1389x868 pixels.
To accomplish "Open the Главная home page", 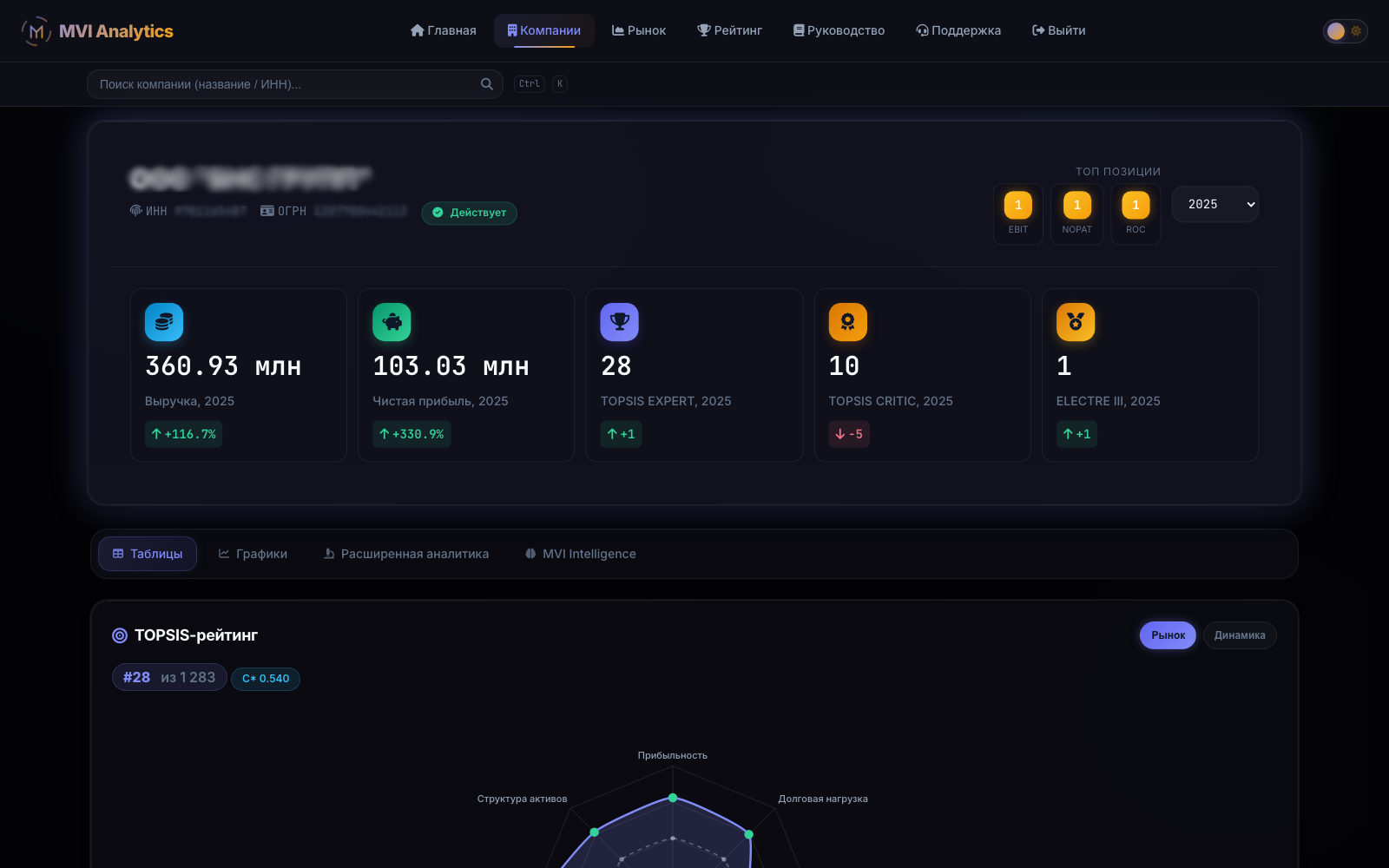I will (x=444, y=30).
